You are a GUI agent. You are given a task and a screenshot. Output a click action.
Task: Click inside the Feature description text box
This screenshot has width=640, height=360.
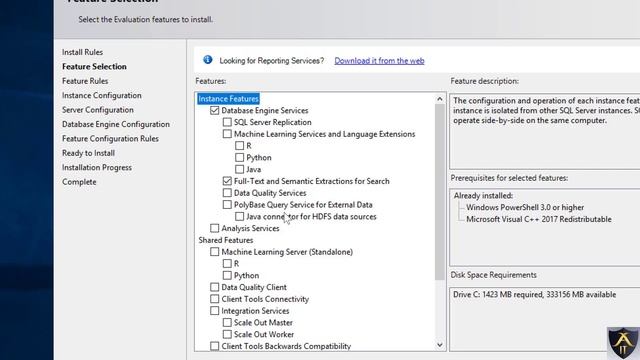pyautogui.click(x=544, y=131)
